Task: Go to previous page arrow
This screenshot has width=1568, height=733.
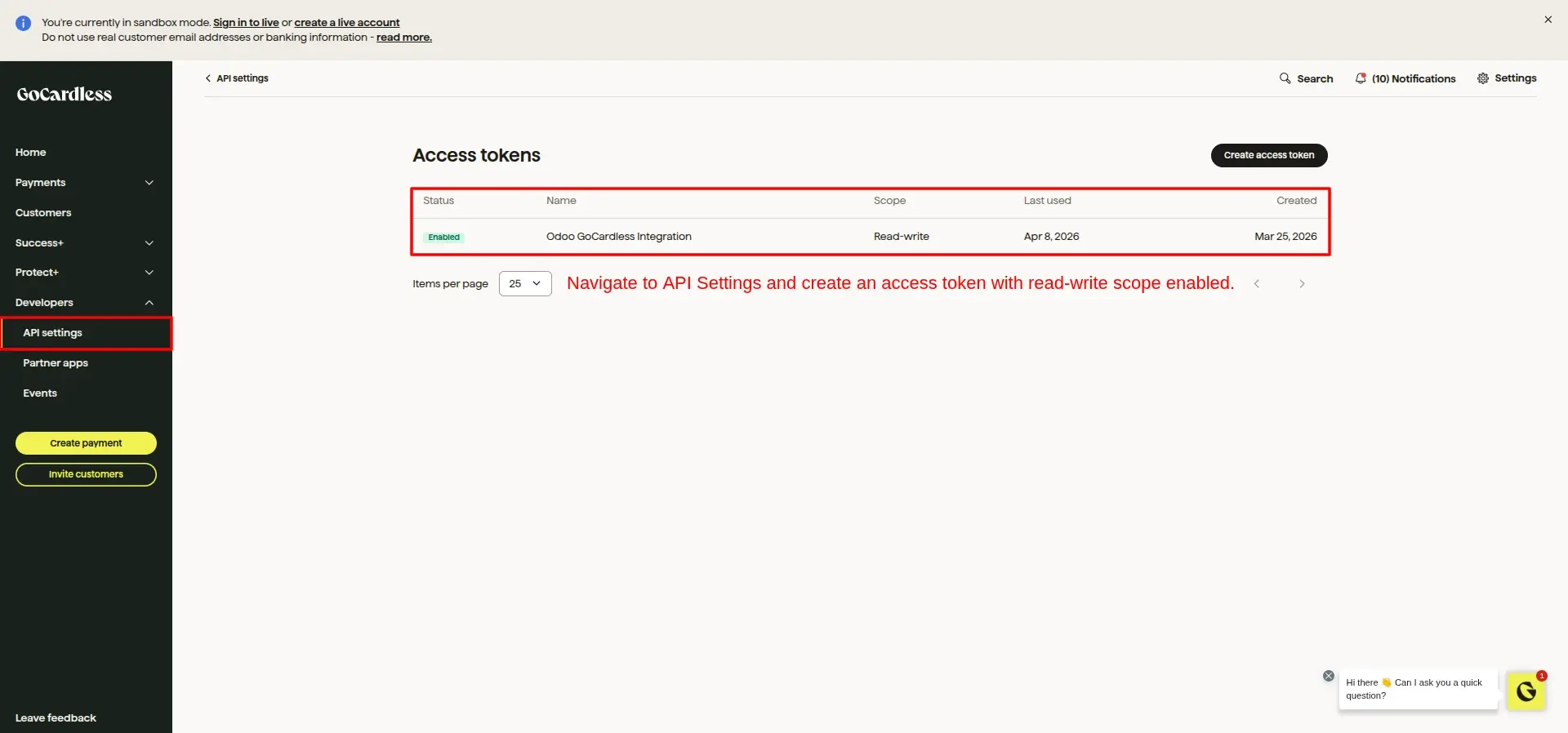Action: (1257, 284)
